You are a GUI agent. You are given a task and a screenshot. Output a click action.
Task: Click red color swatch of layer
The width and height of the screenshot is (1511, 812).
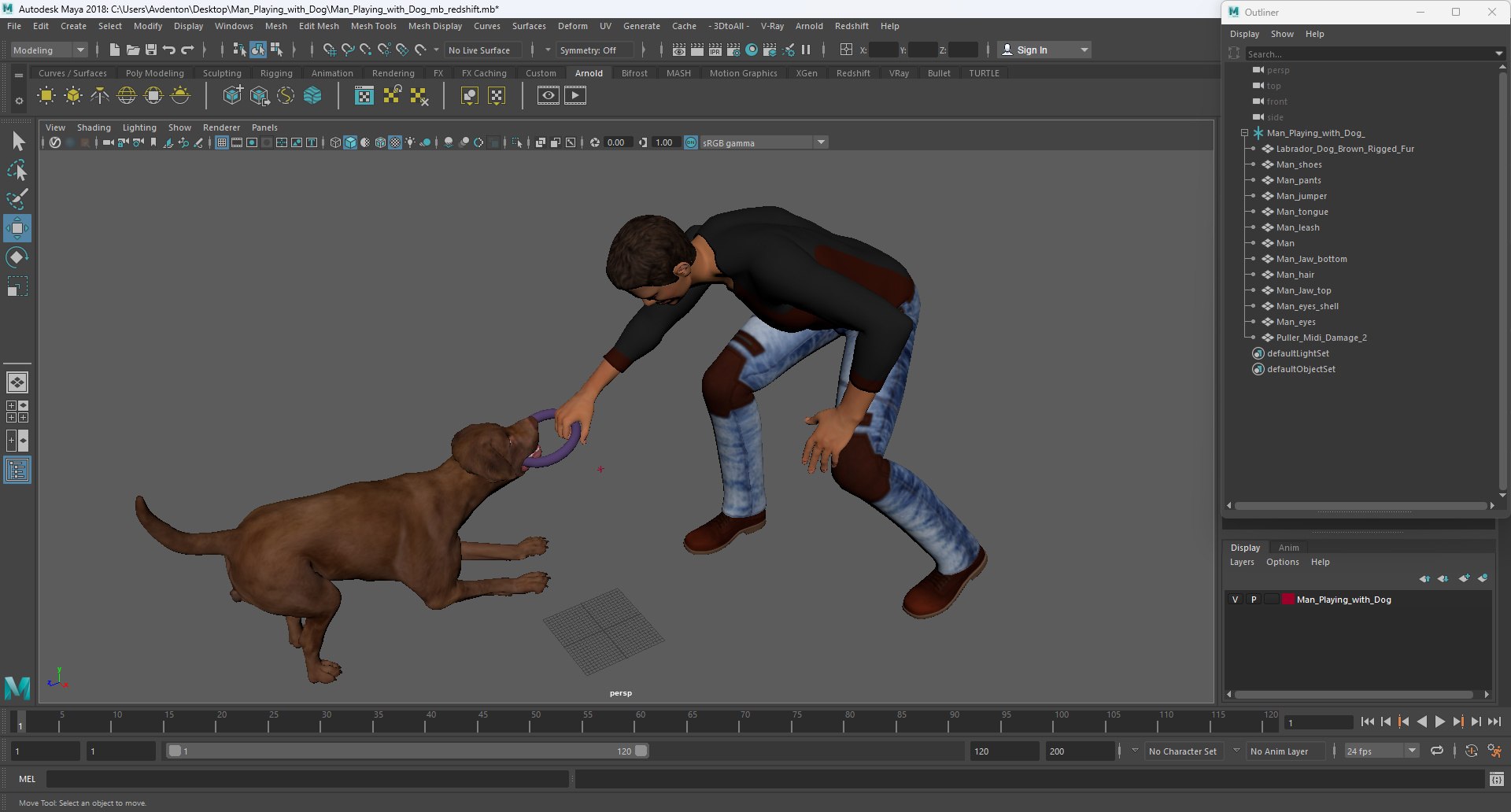[x=1287, y=600]
